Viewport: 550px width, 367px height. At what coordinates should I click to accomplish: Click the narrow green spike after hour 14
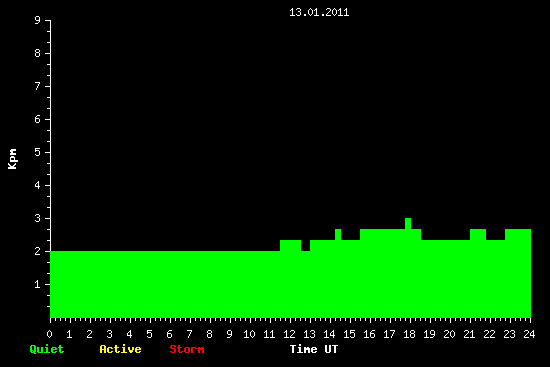tap(338, 234)
